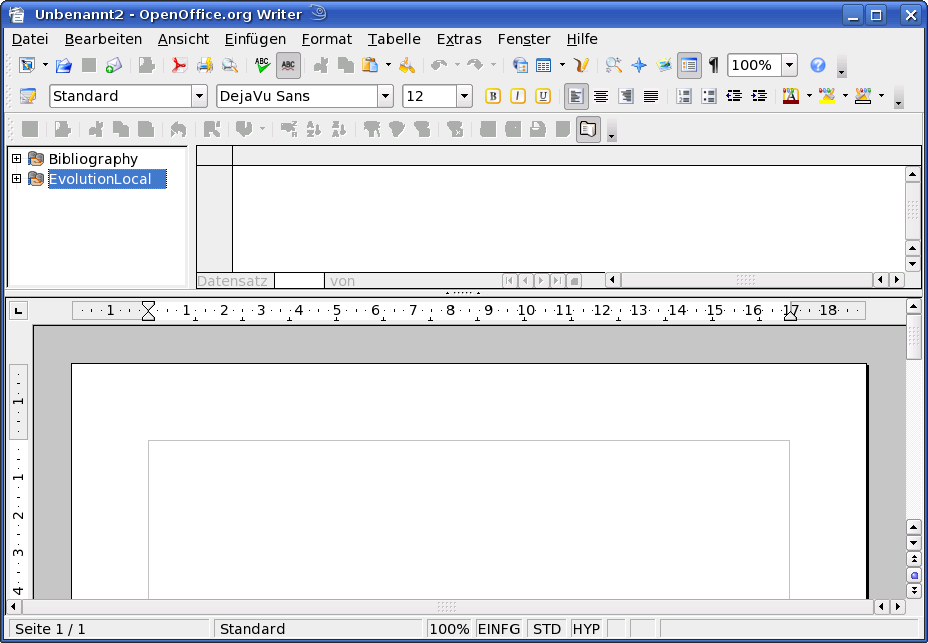Screen dimensions: 928x643
Task: Toggle underline formatting
Action: tap(541, 95)
